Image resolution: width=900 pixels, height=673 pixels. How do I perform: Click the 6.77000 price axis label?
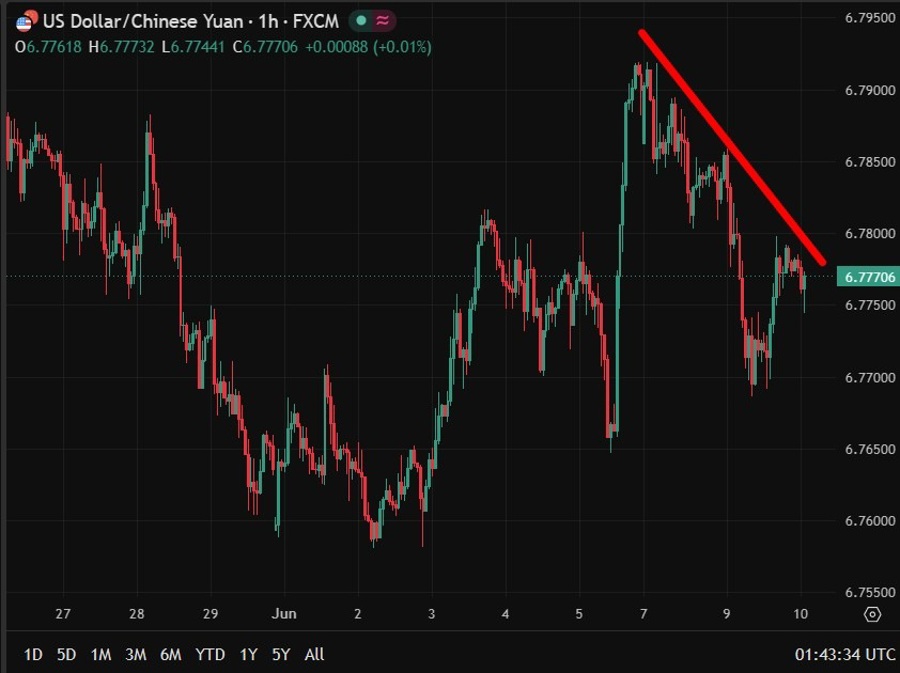coord(870,377)
